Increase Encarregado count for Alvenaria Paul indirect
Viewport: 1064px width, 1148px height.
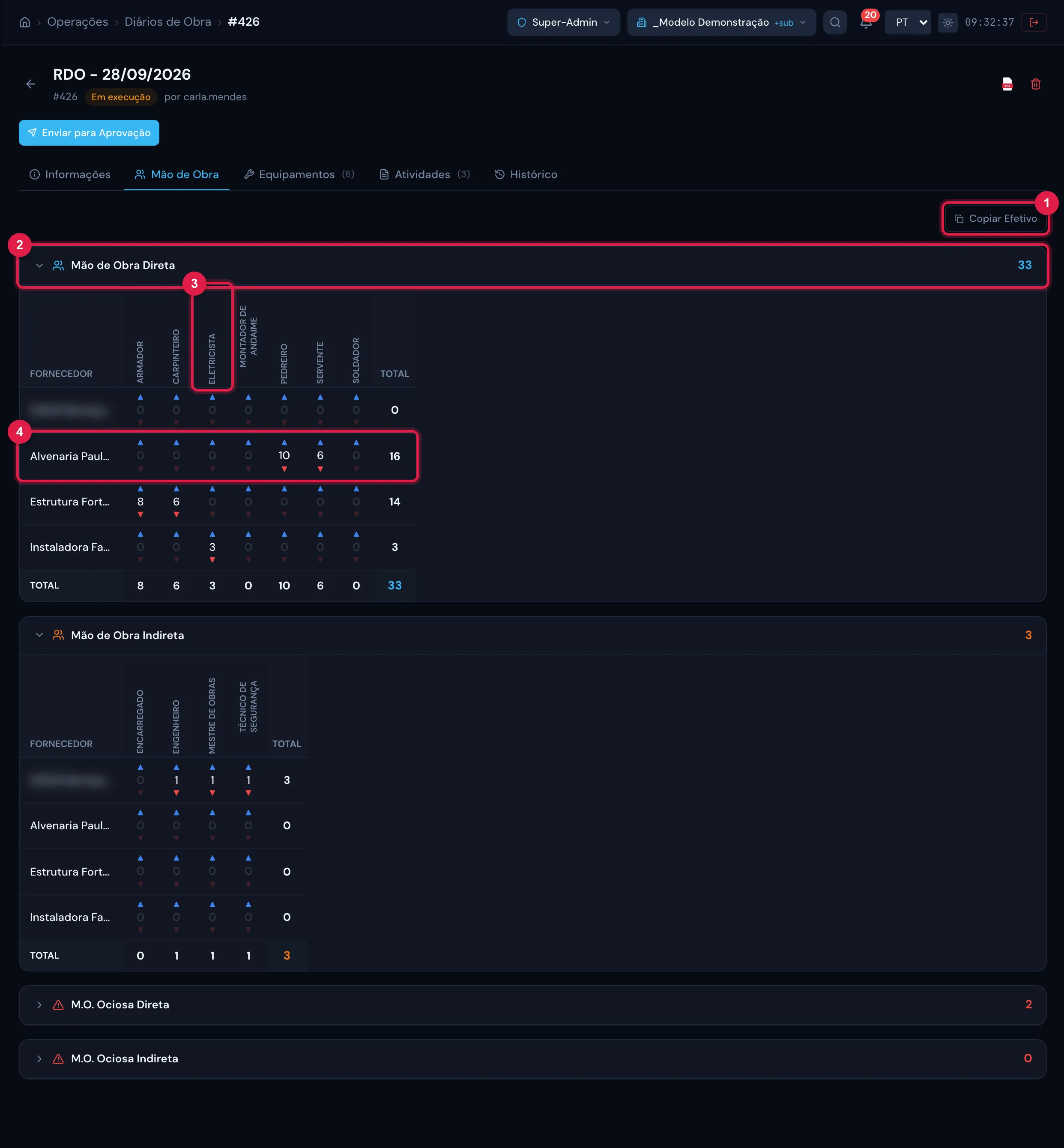pos(140,813)
